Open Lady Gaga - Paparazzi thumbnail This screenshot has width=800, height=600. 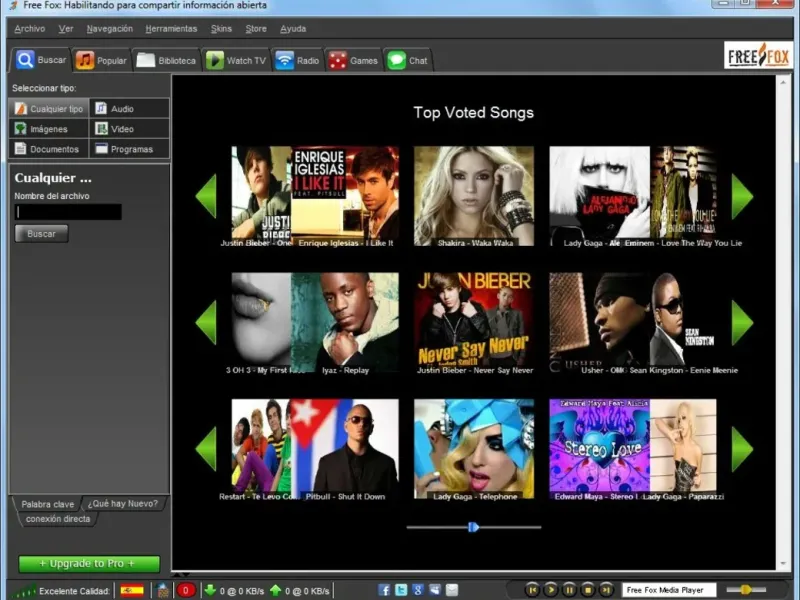tap(683, 448)
